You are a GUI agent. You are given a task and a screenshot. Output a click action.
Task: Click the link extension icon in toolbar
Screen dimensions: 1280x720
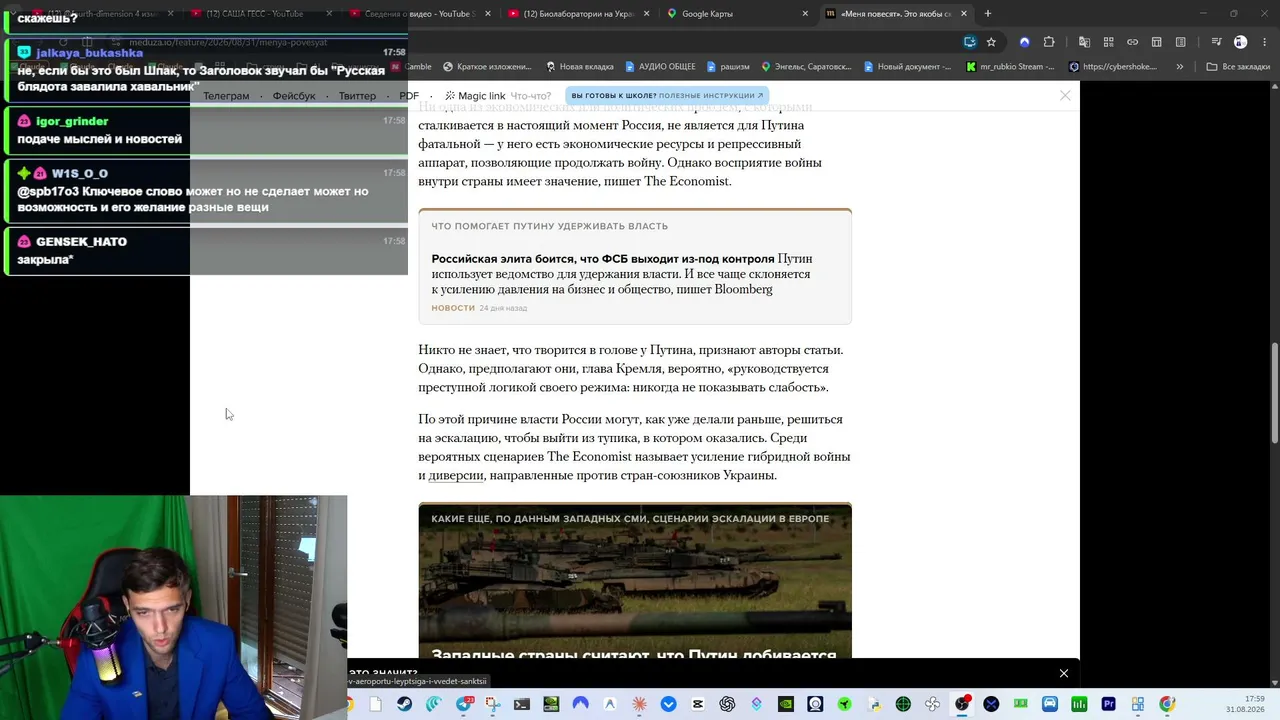tap(1133, 42)
